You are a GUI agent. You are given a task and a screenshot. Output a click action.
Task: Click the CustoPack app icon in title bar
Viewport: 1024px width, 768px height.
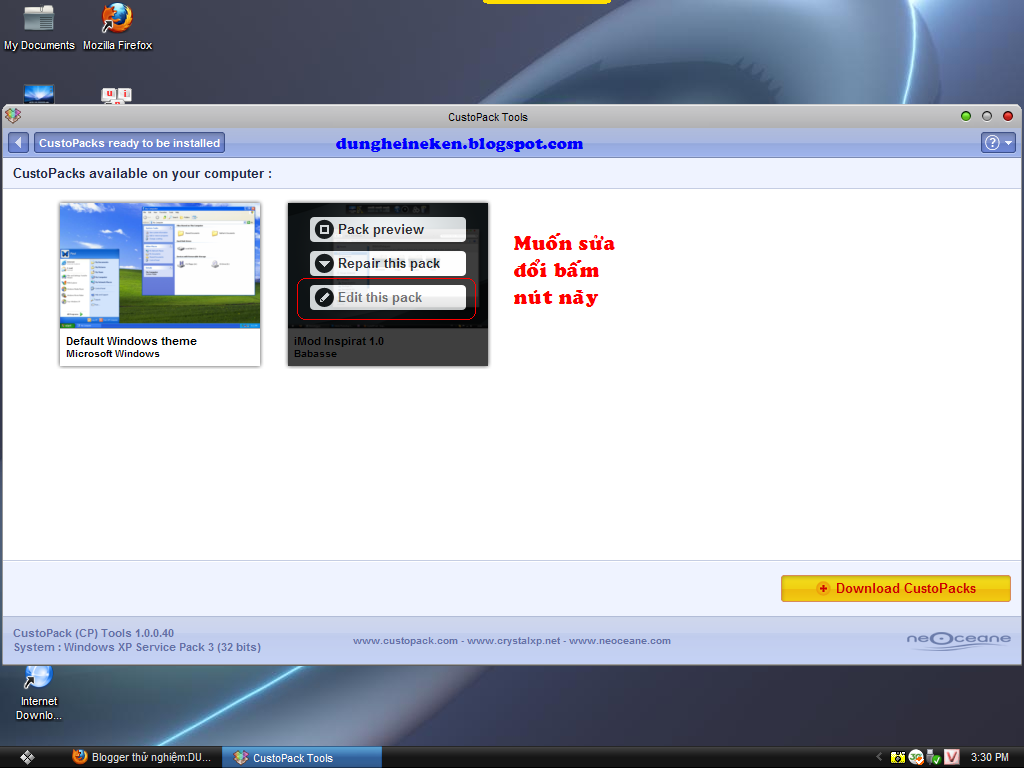(13, 116)
